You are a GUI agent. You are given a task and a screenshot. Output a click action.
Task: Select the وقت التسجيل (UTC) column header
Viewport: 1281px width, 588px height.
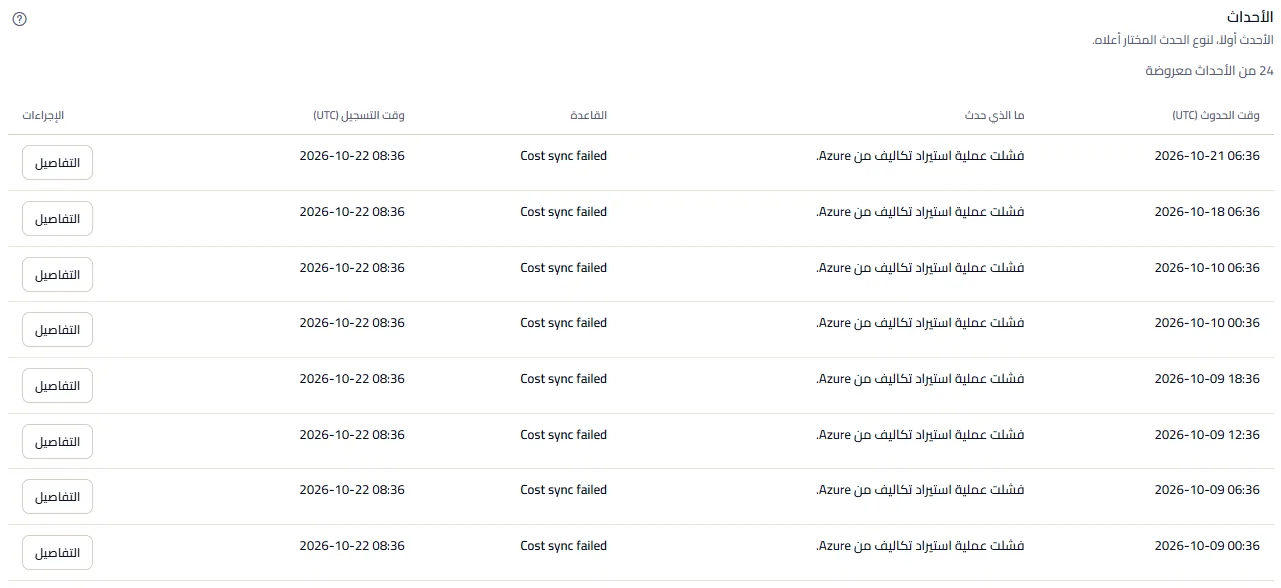point(359,116)
